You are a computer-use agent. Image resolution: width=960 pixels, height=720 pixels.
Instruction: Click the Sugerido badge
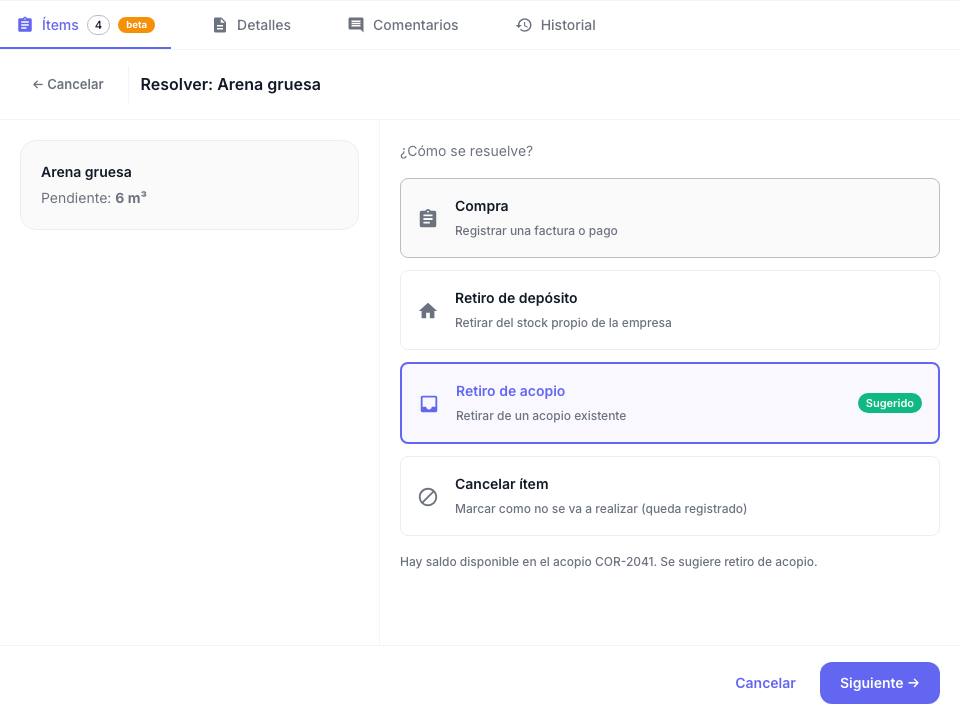coord(890,403)
